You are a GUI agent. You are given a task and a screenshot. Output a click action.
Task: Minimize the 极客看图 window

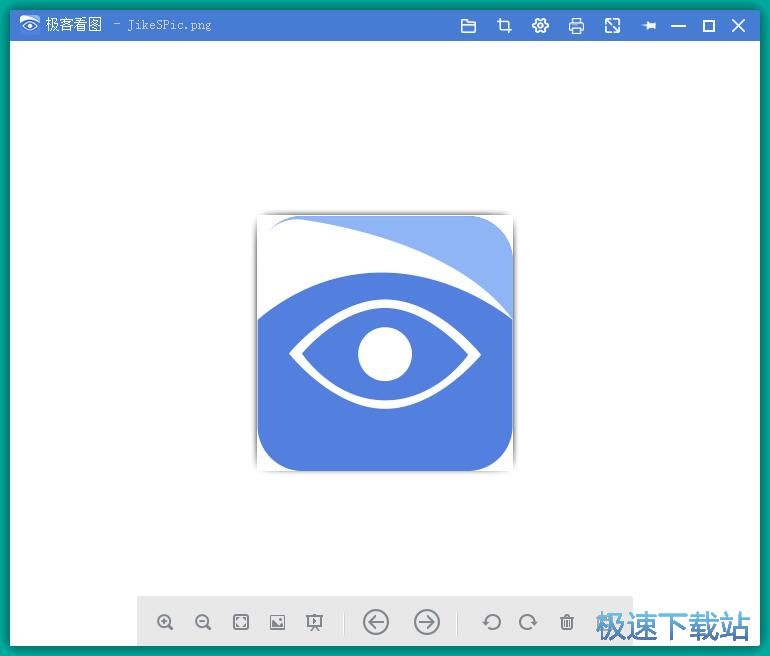point(678,26)
